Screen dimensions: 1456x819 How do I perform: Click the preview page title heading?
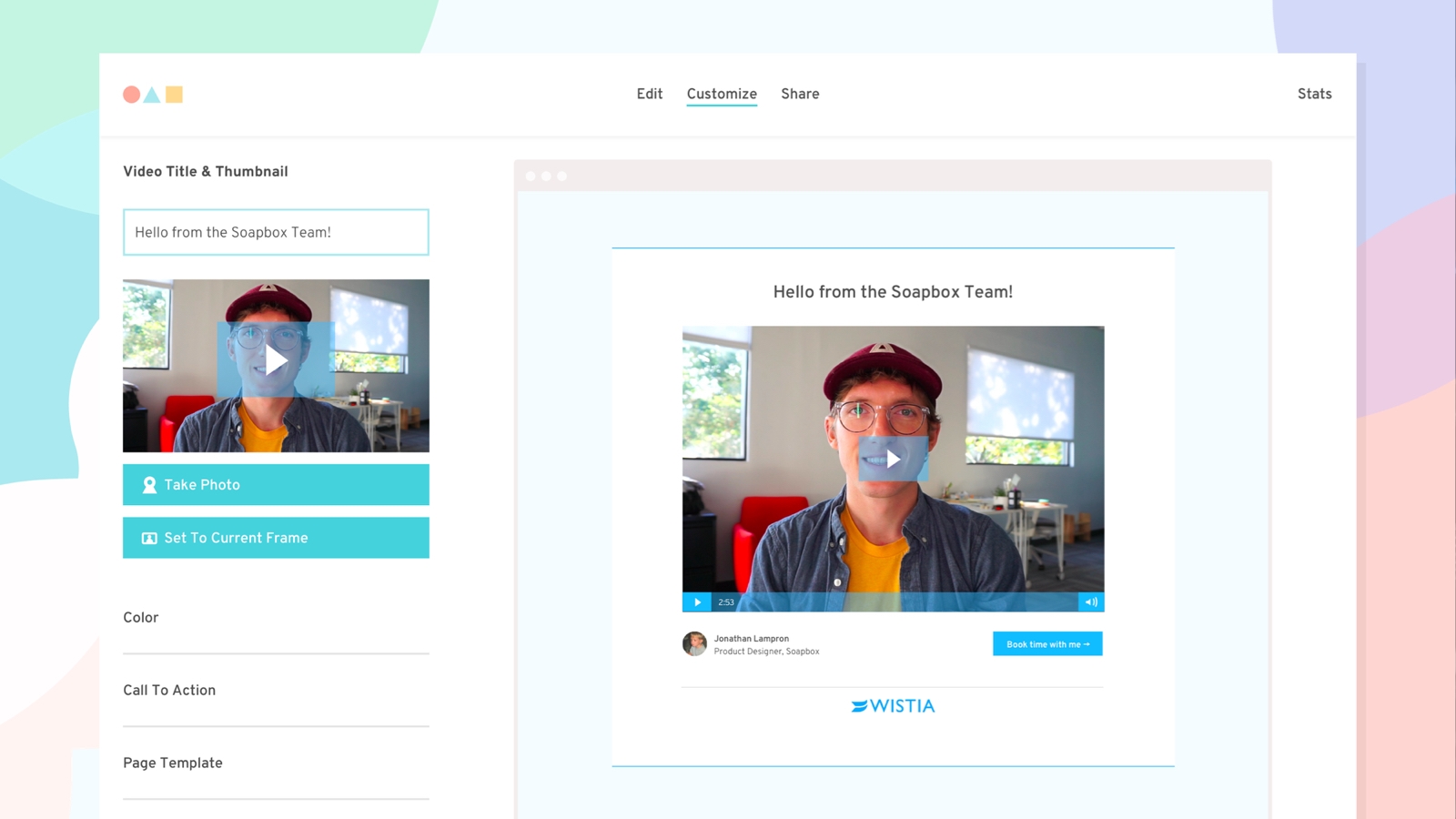tap(893, 292)
